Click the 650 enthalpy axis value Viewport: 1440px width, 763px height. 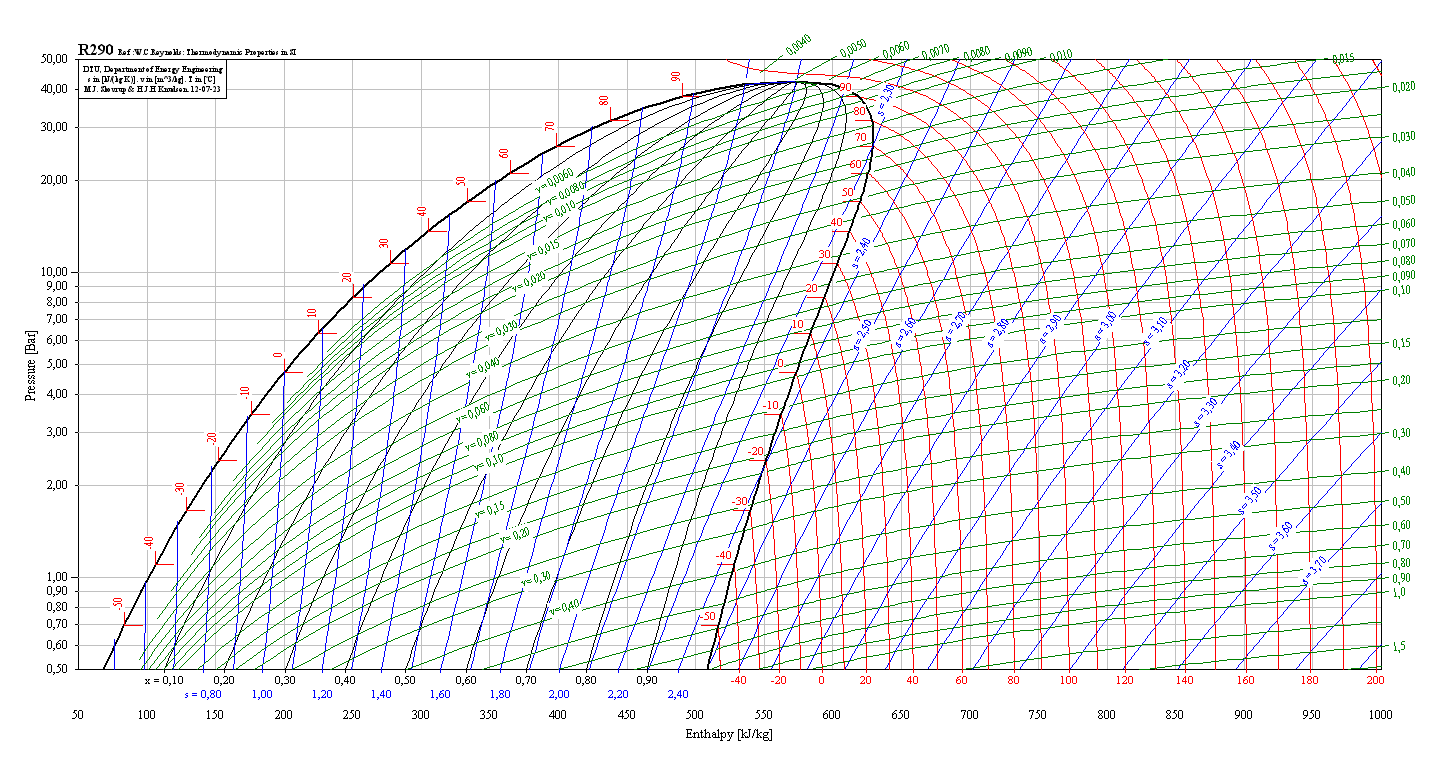tap(900, 715)
